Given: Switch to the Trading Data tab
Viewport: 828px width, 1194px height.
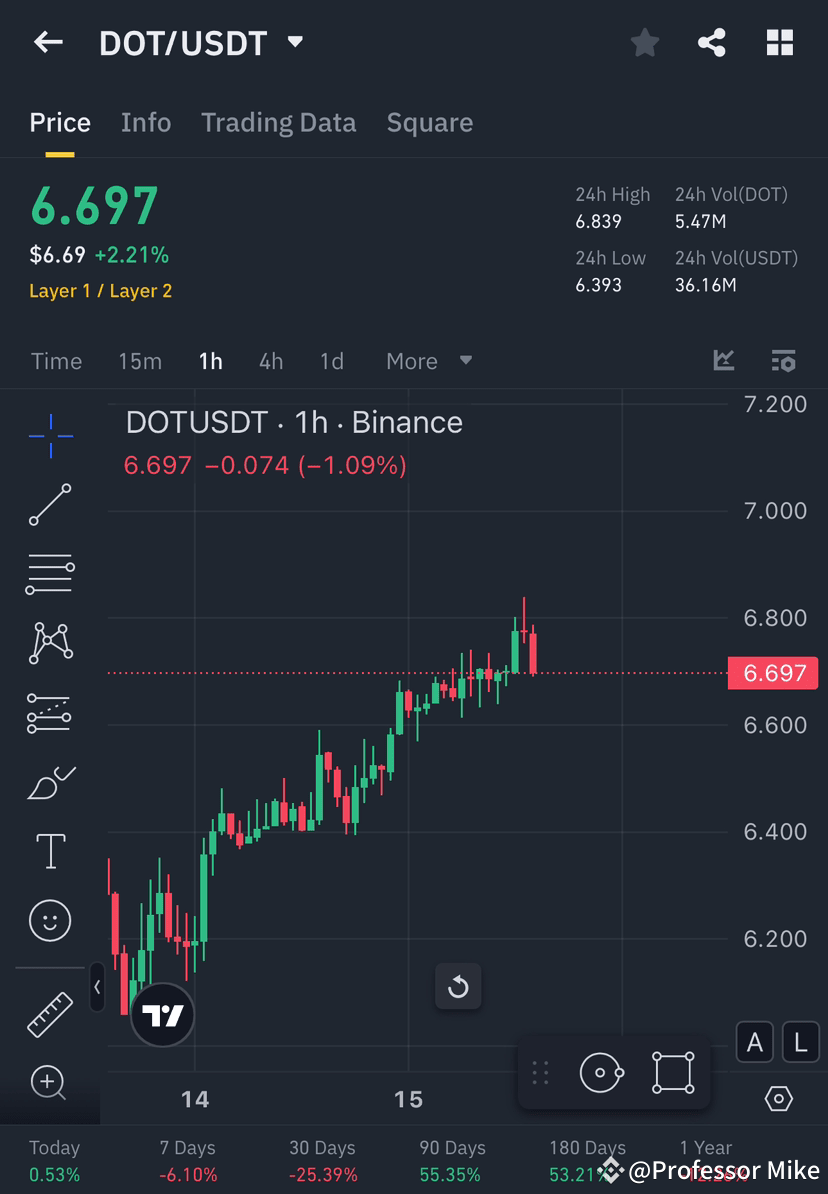Looking at the screenshot, I should click(x=278, y=122).
